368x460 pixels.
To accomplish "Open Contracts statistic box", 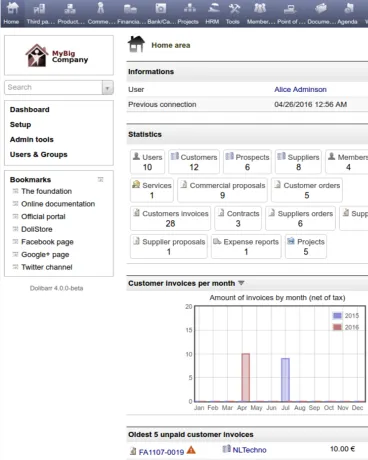I will pos(238,218).
